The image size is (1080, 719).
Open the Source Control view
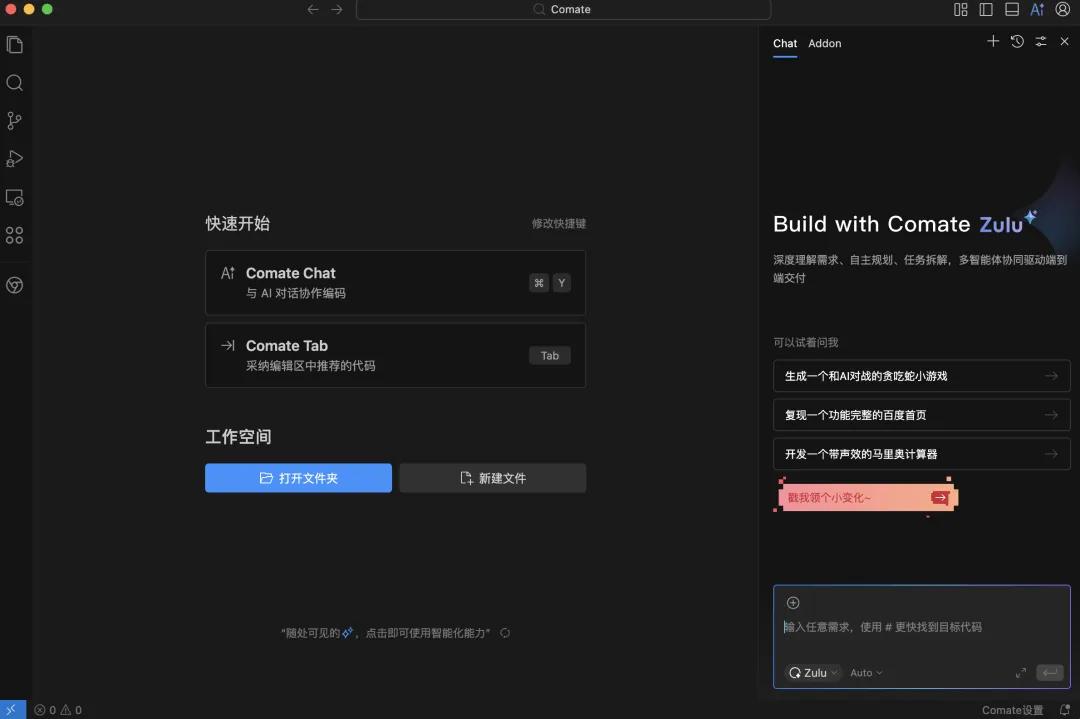tap(14, 120)
